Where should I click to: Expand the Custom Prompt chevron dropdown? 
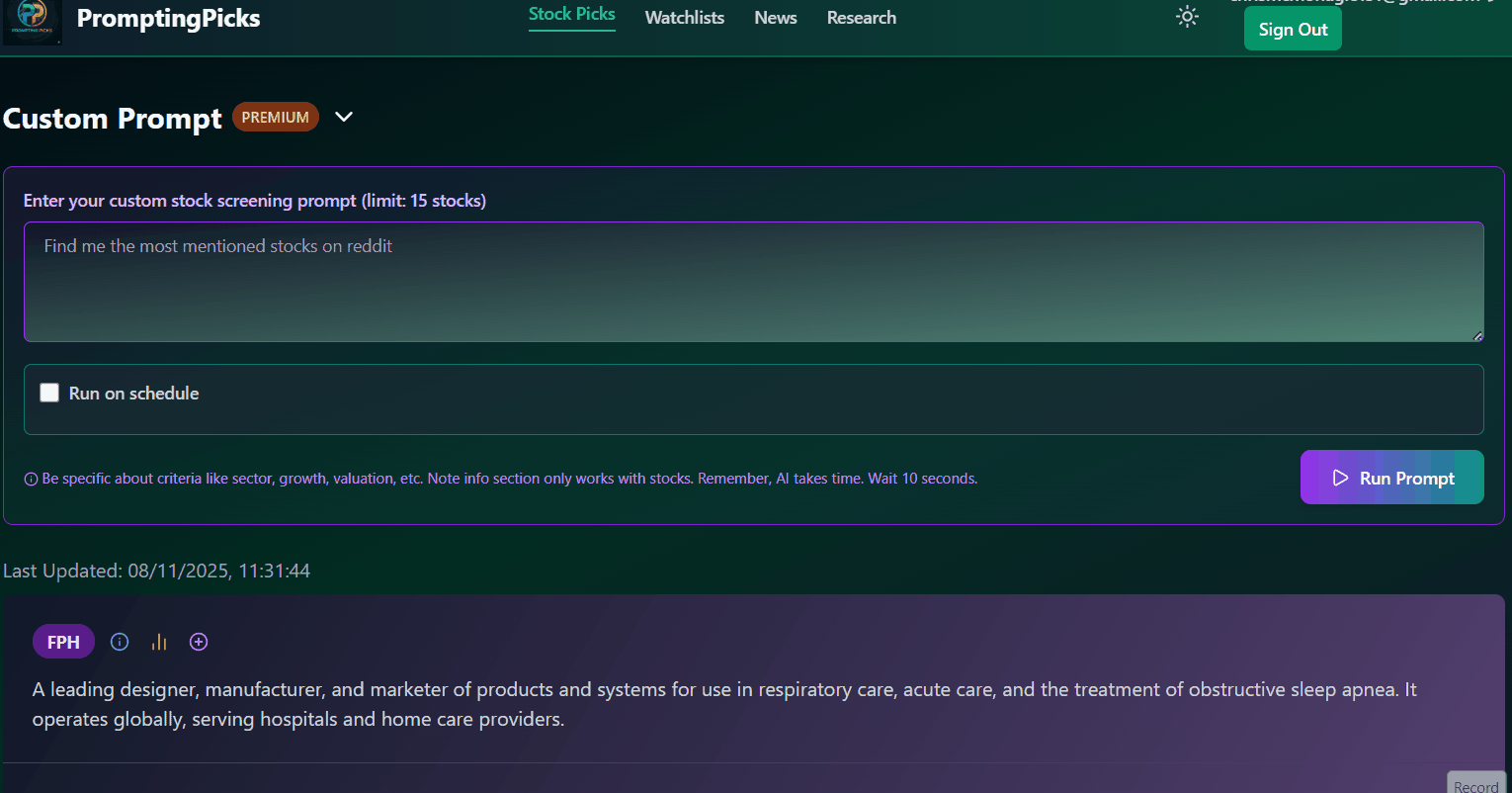pos(344,117)
